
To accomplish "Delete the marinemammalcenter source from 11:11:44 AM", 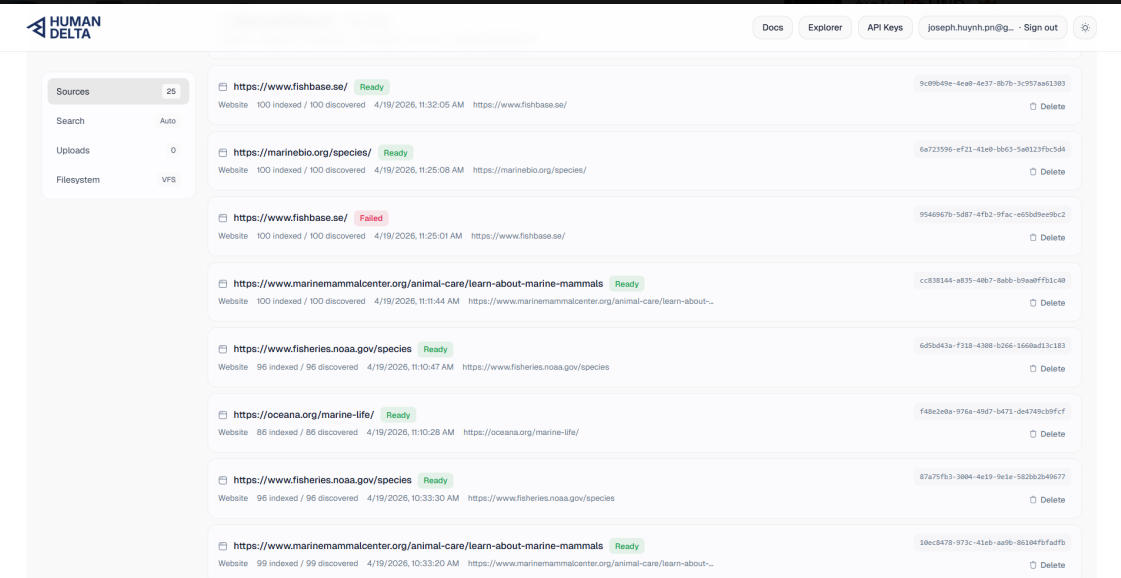I will point(1047,303).
